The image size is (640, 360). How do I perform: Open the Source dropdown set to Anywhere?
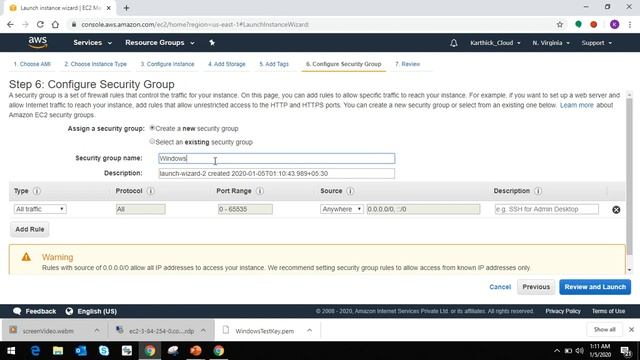pyautogui.click(x=342, y=209)
